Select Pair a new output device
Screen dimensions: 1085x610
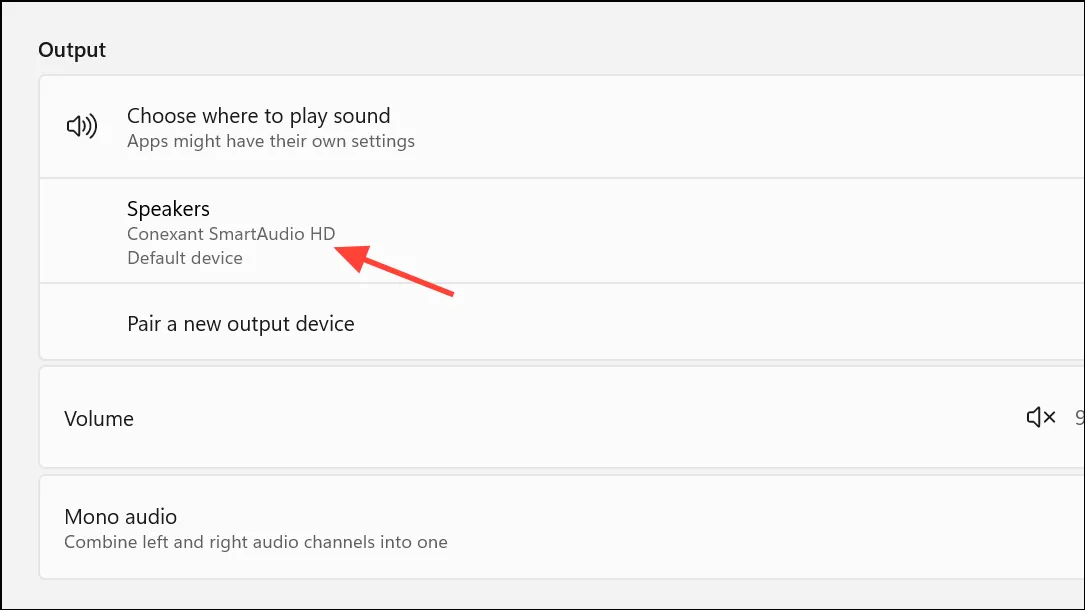tap(562, 323)
